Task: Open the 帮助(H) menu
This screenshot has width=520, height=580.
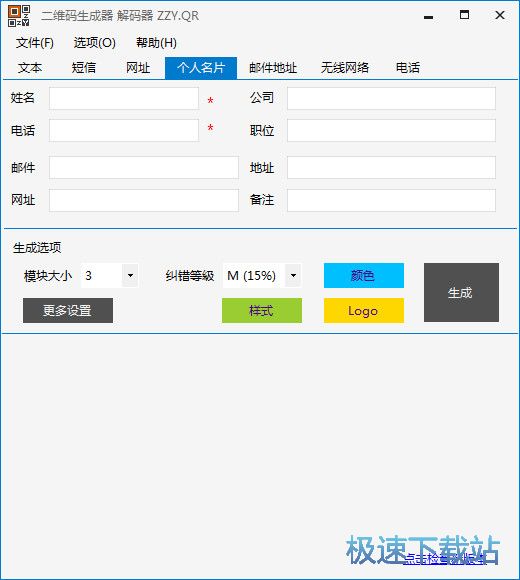Action: coord(156,43)
